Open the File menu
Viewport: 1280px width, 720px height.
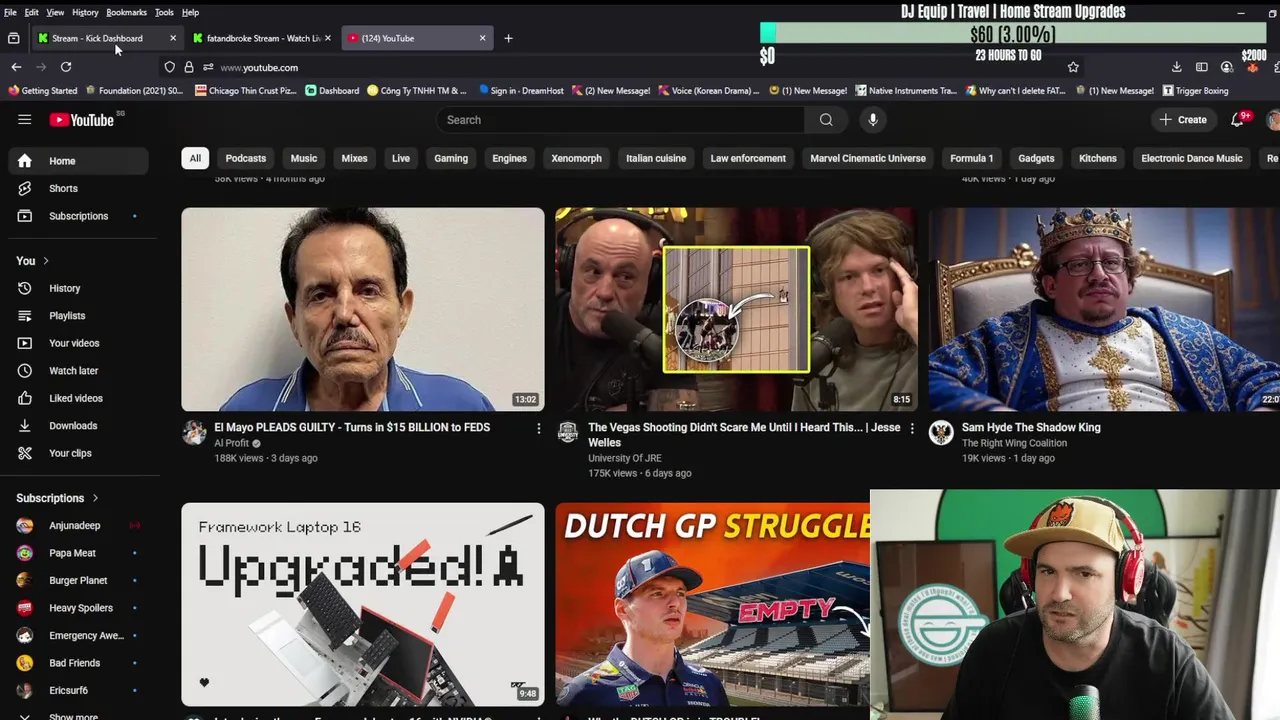(10, 12)
